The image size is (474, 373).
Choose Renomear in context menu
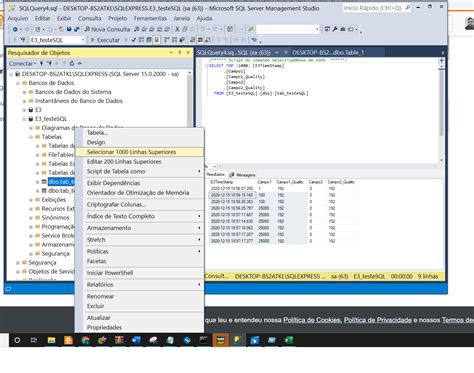[x=140, y=296]
